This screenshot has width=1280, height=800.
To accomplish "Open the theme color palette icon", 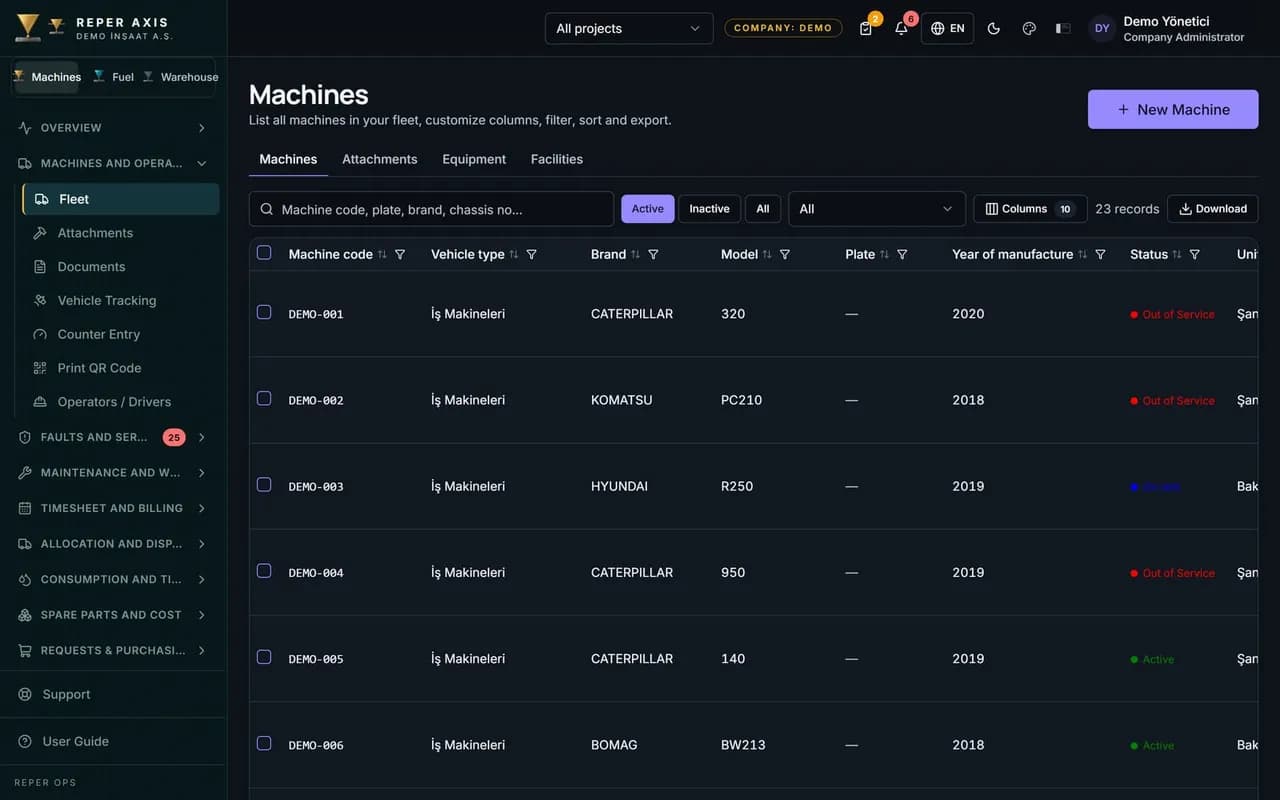I will coord(1029,28).
